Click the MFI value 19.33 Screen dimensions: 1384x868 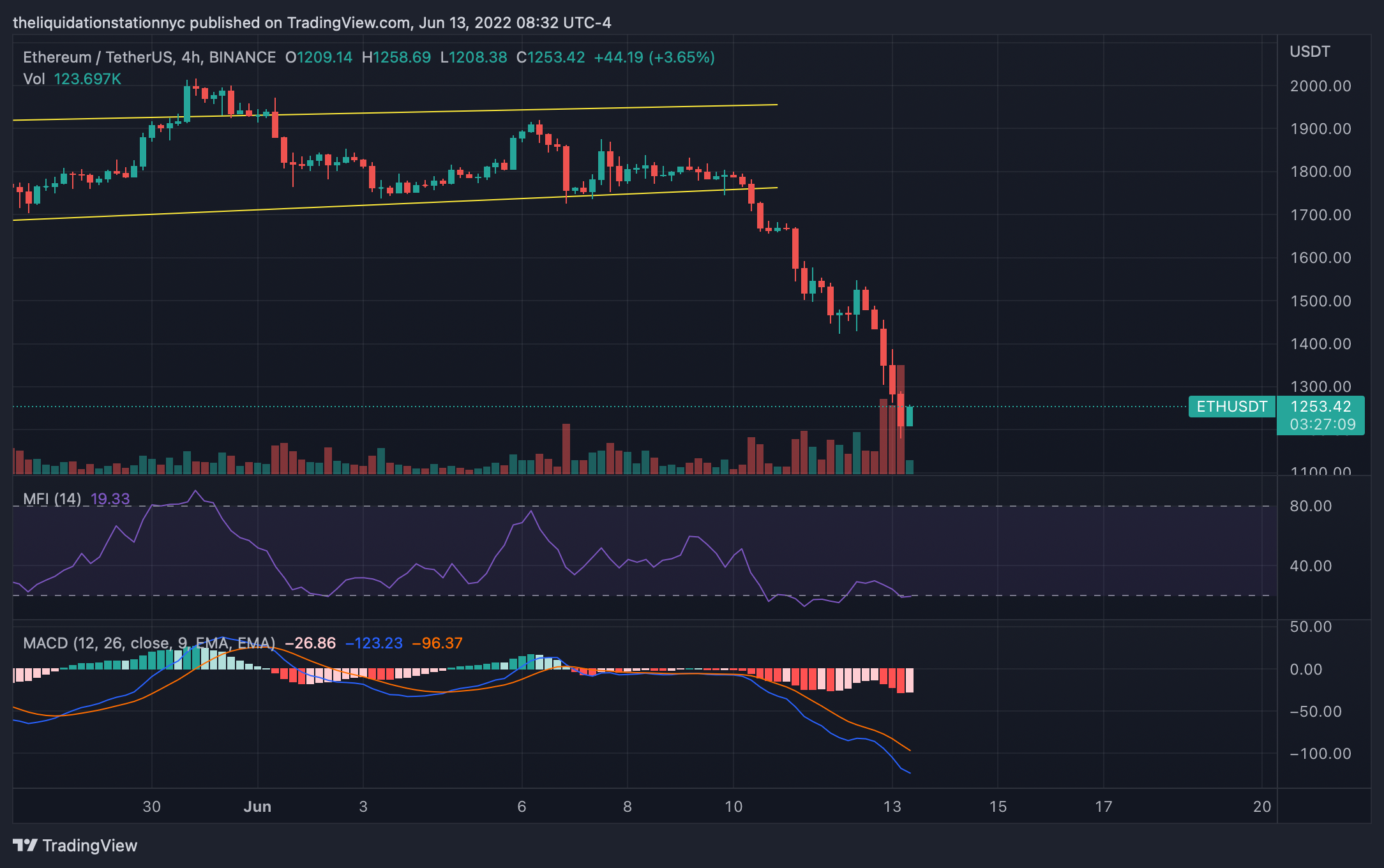110,499
